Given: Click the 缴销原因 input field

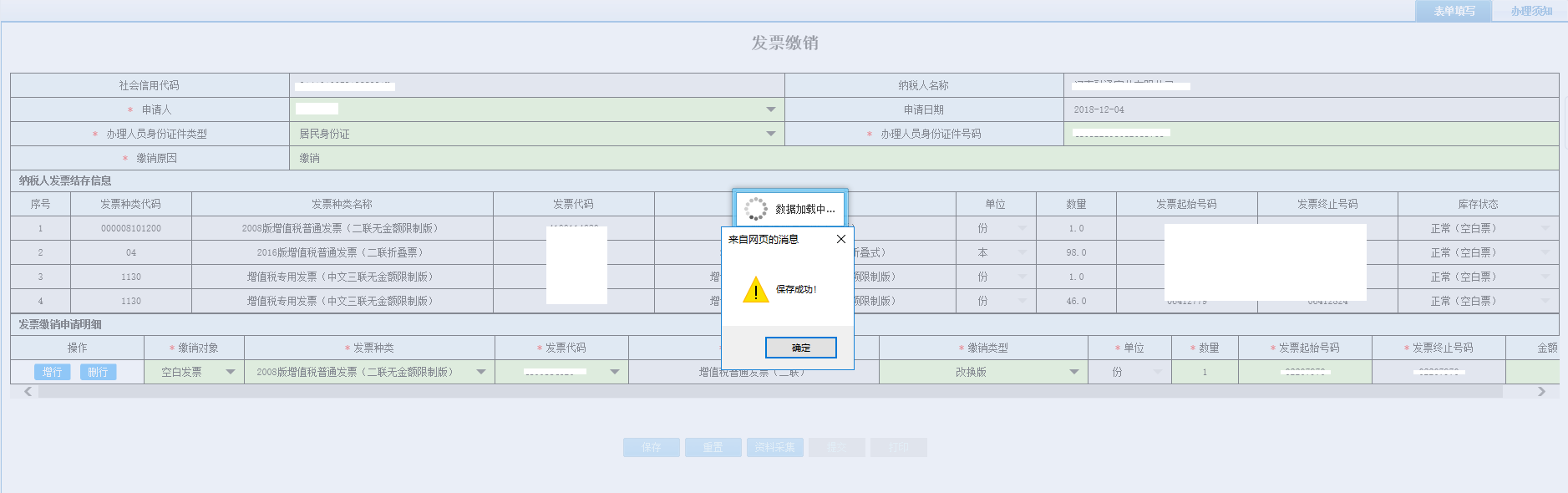Looking at the screenshot, I should tap(919, 158).
